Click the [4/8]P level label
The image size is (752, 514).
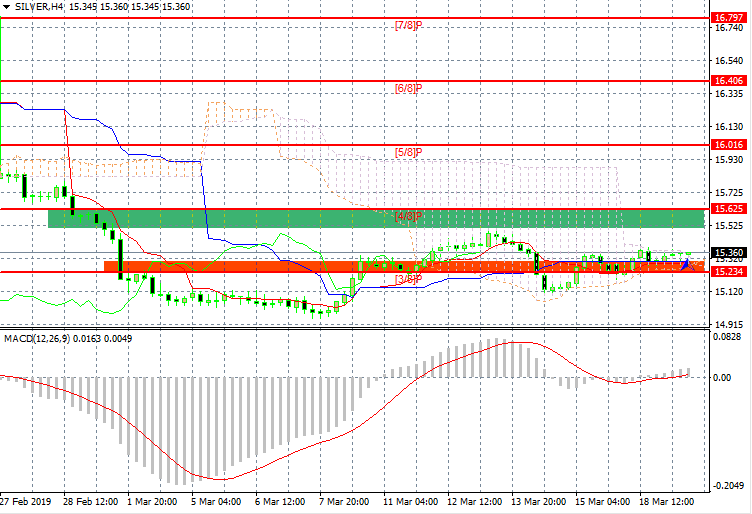pyautogui.click(x=409, y=216)
